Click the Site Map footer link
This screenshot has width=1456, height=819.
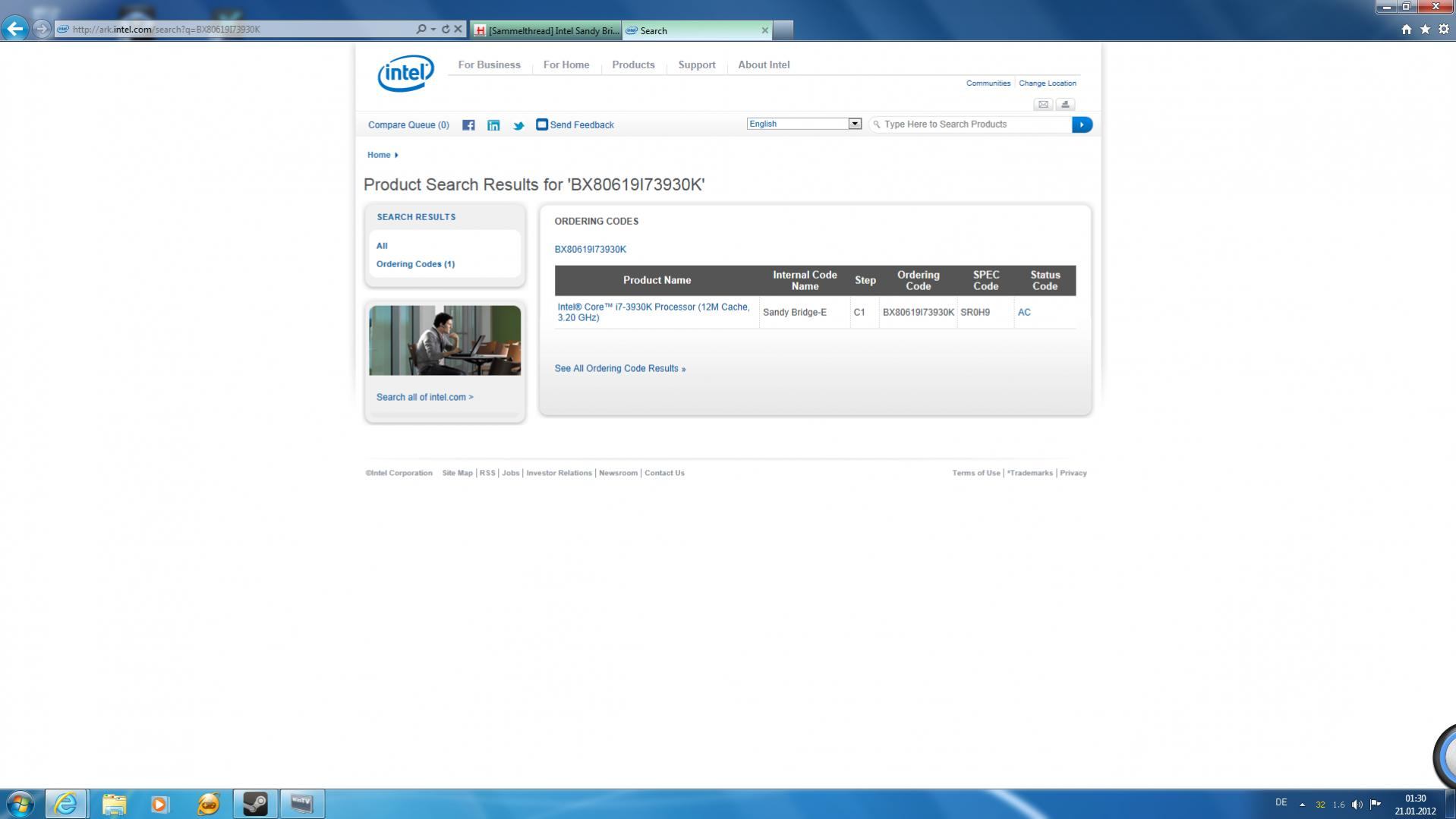[457, 473]
